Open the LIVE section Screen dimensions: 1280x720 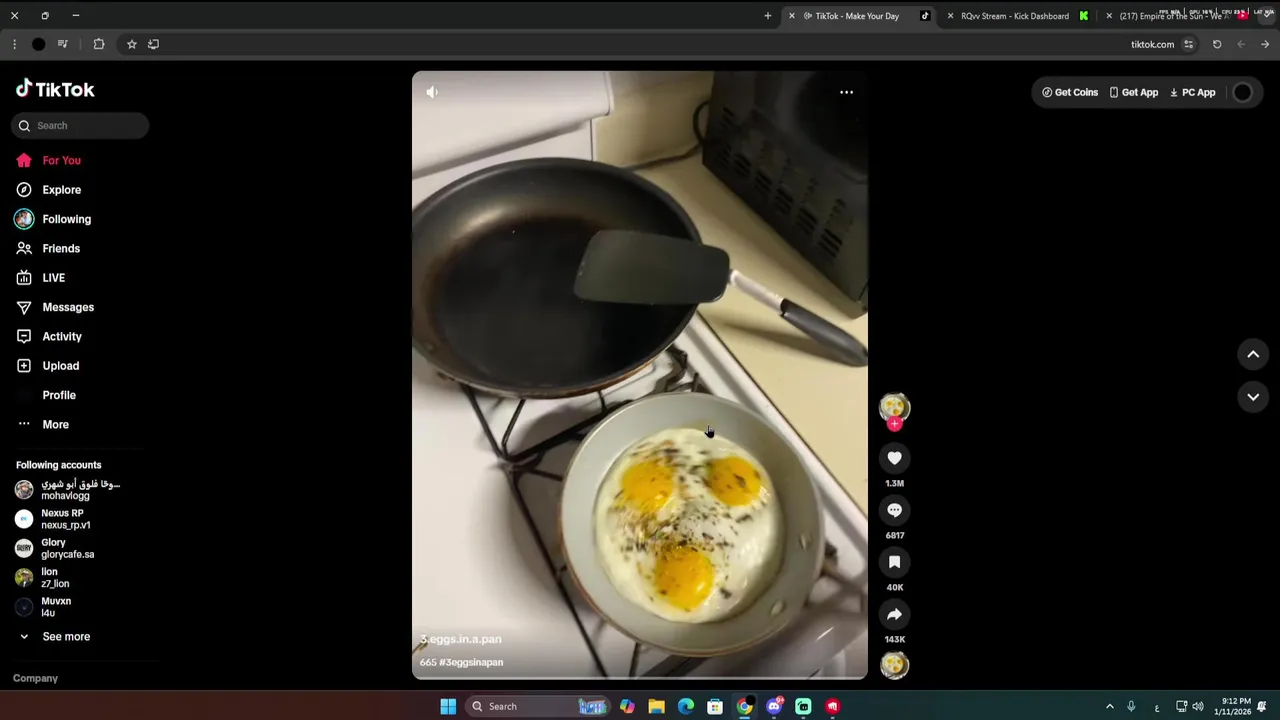pyautogui.click(x=41, y=278)
